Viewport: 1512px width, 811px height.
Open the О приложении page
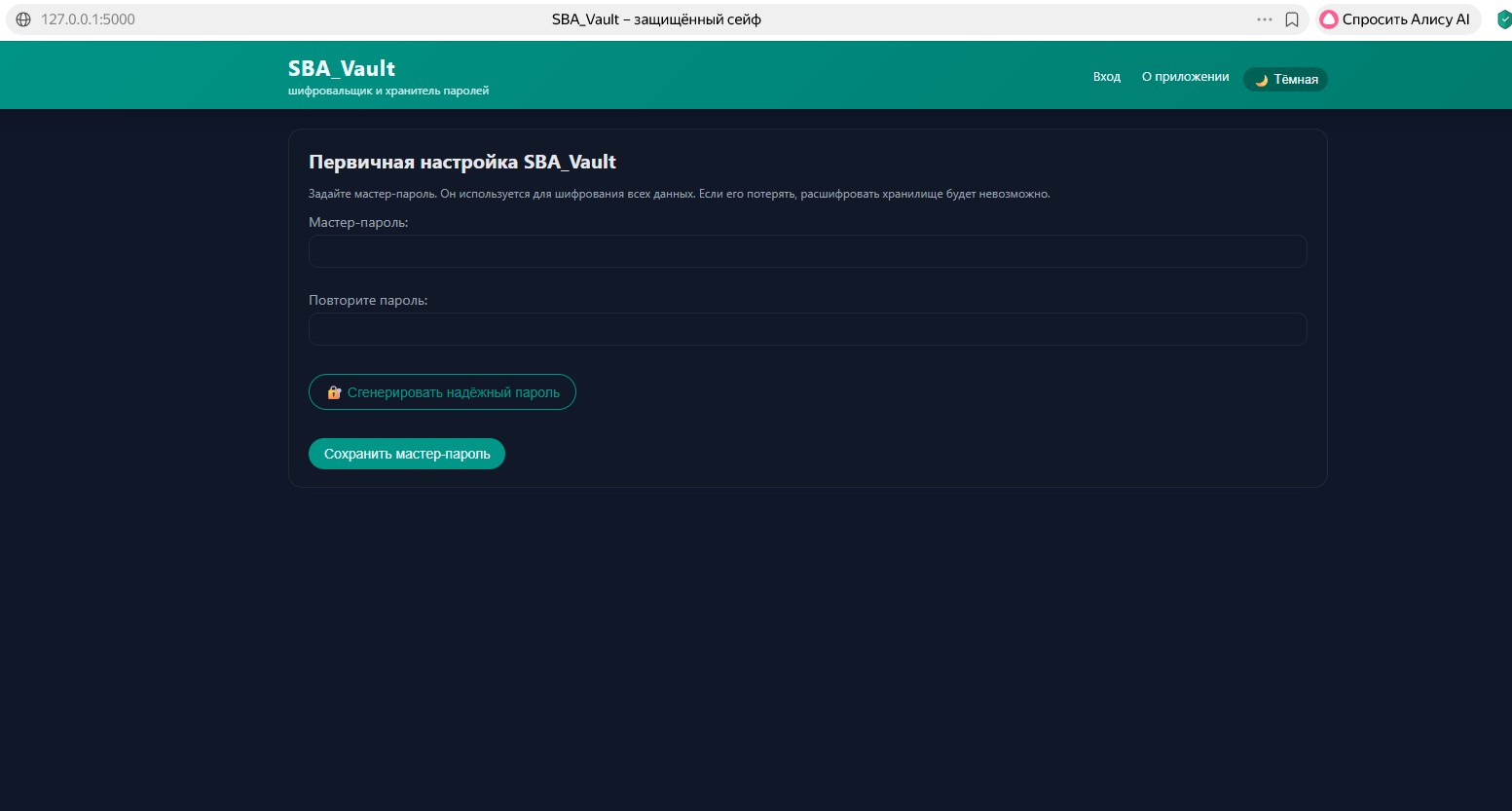pyautogui.click(x=1185, y=76)
